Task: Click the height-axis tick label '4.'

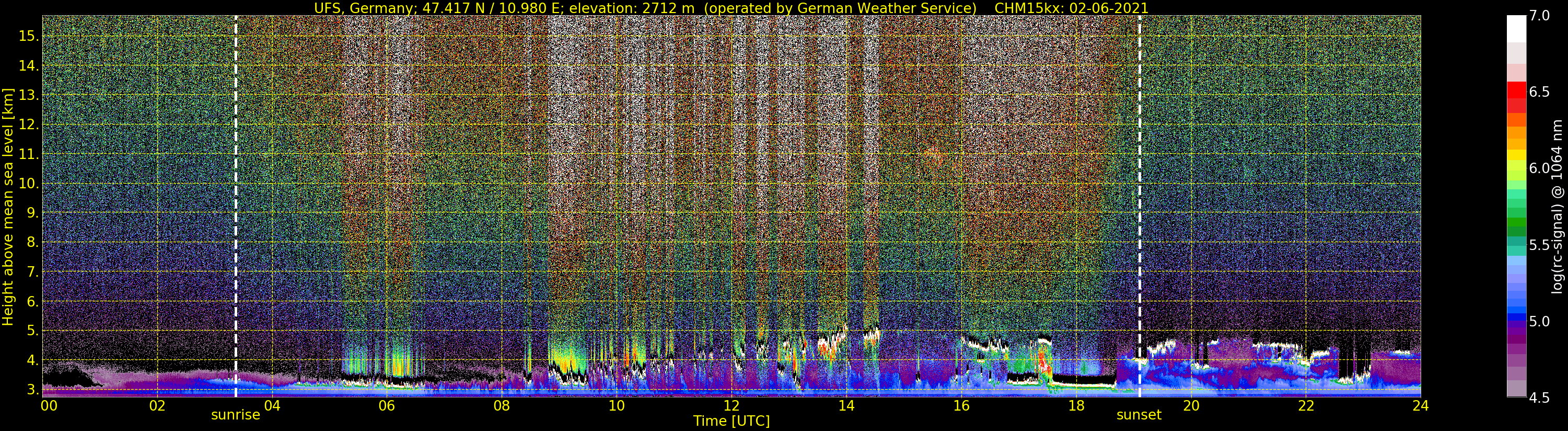Action: tap(33, 360)
